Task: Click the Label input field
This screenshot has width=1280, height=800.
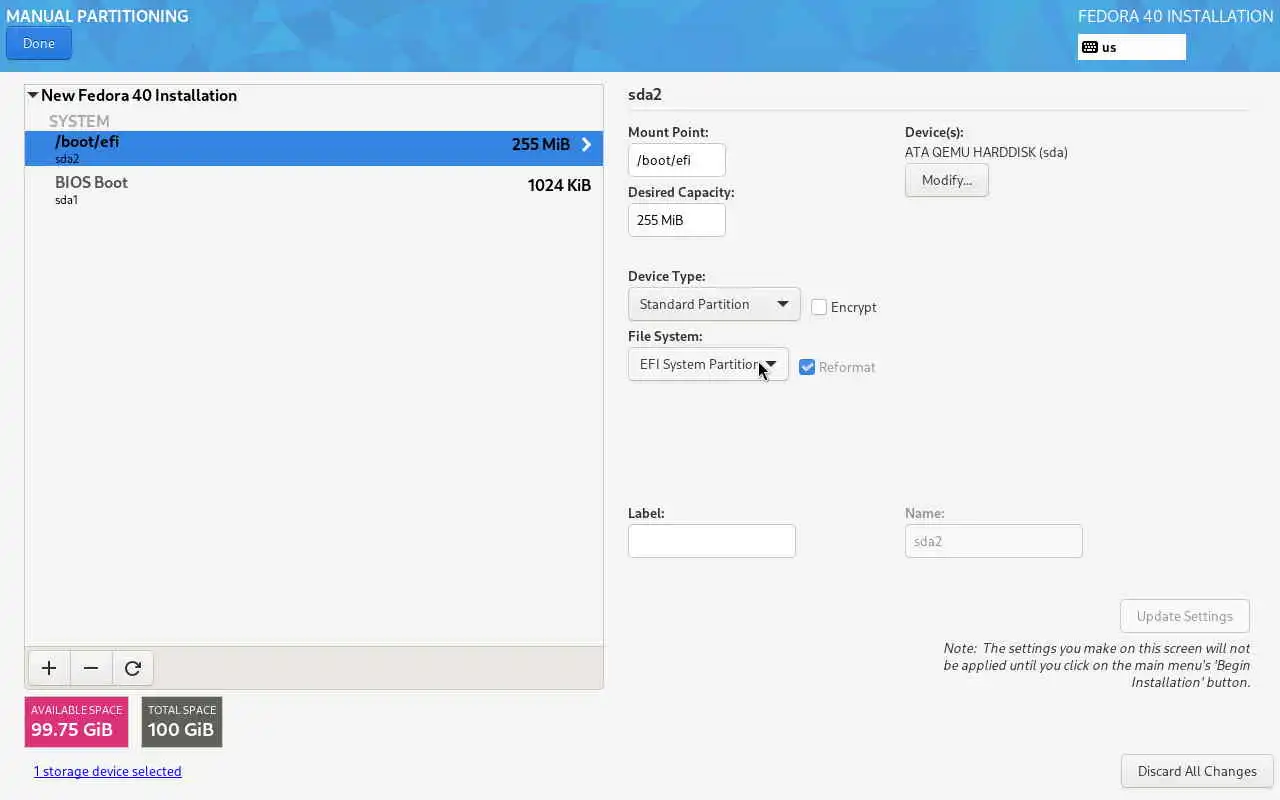Action: (x=712, y=541)
